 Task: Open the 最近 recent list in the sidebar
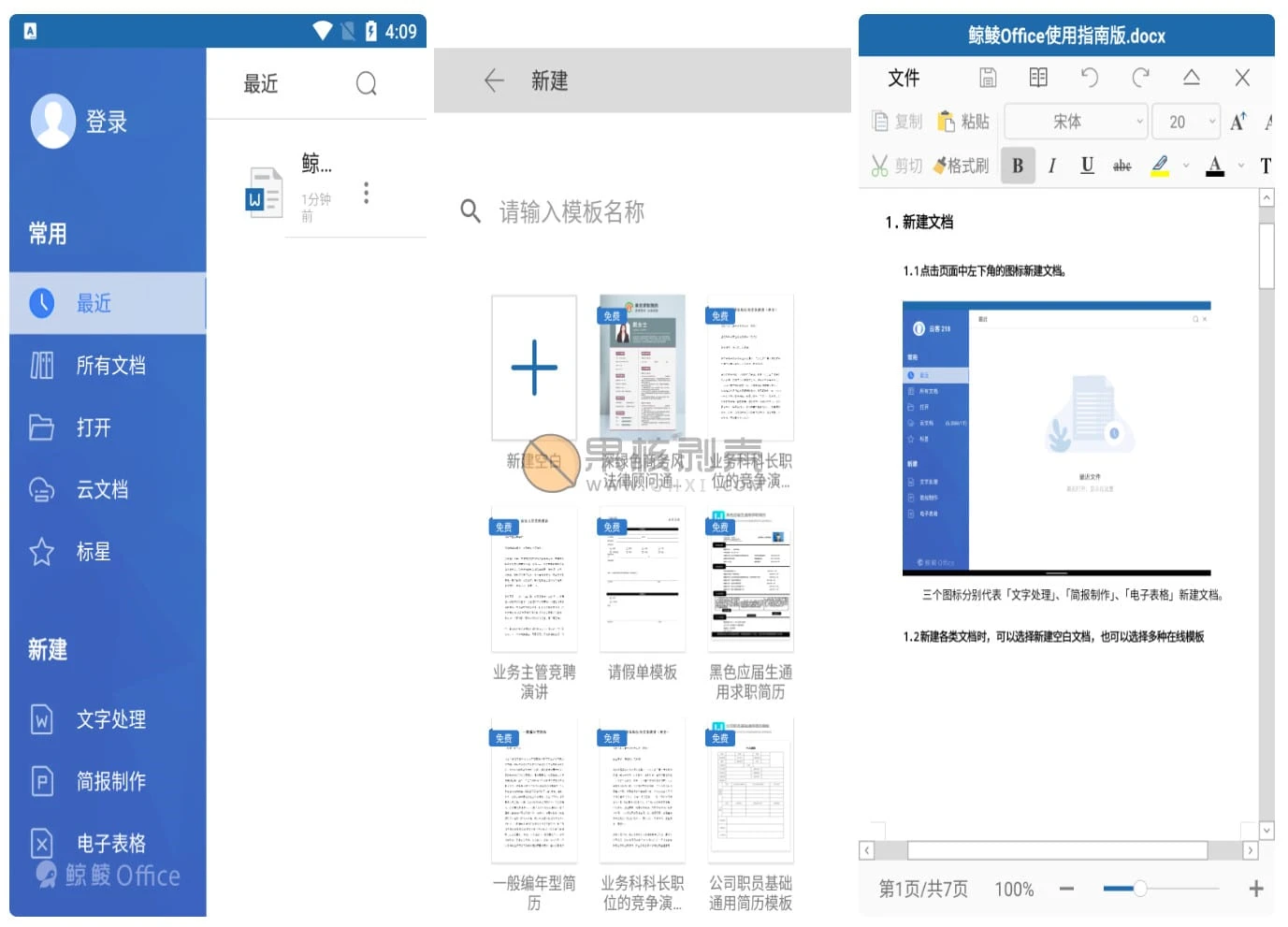[108, 303]
